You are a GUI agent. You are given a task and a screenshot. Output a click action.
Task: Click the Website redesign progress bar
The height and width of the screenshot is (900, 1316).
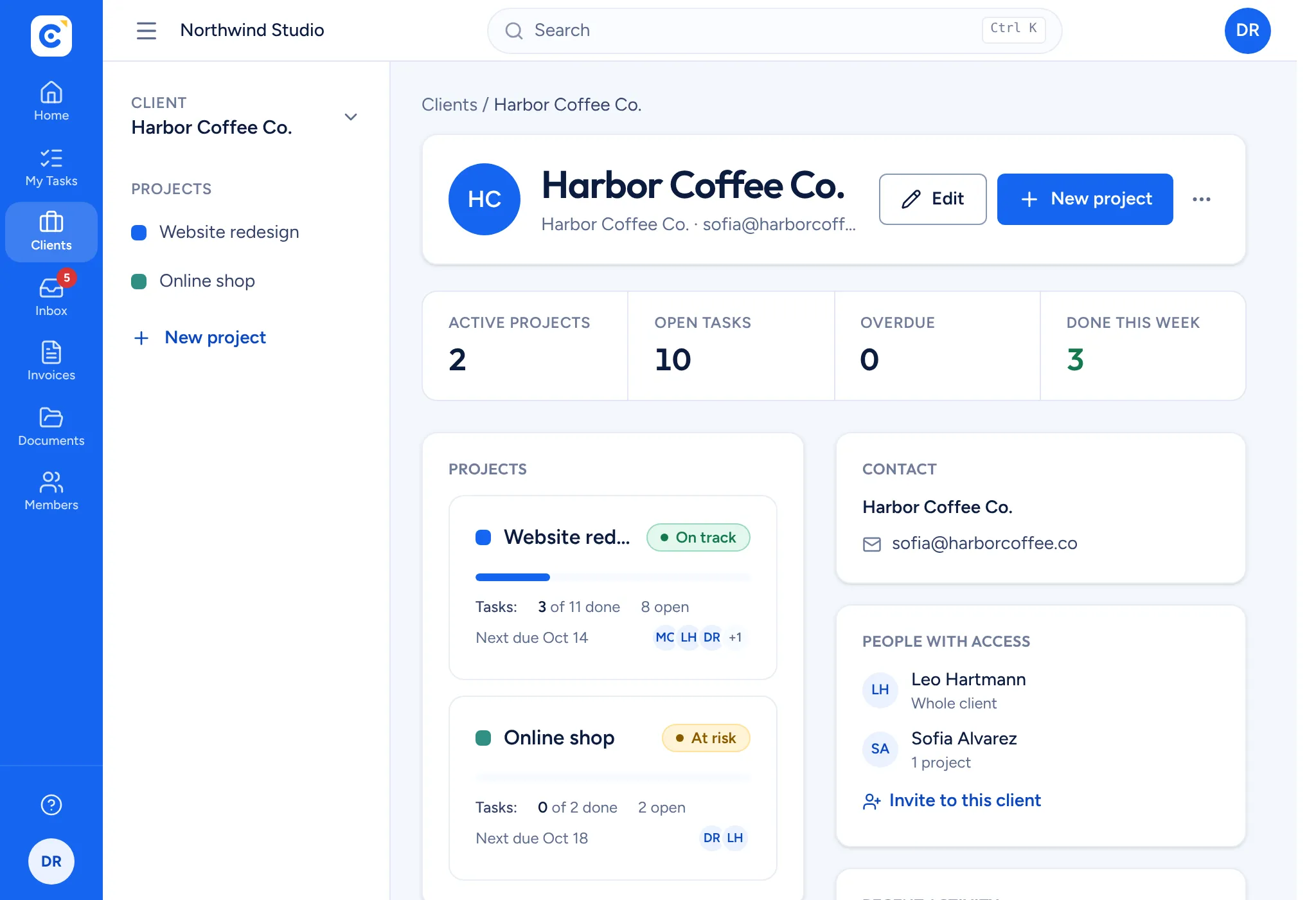(613, 577)
